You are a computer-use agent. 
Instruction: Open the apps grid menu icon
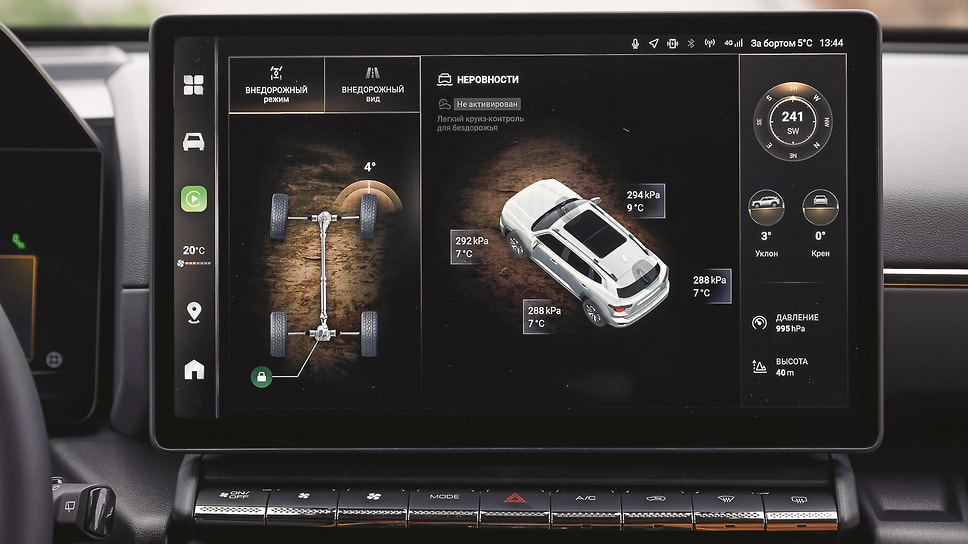(193, 85)
